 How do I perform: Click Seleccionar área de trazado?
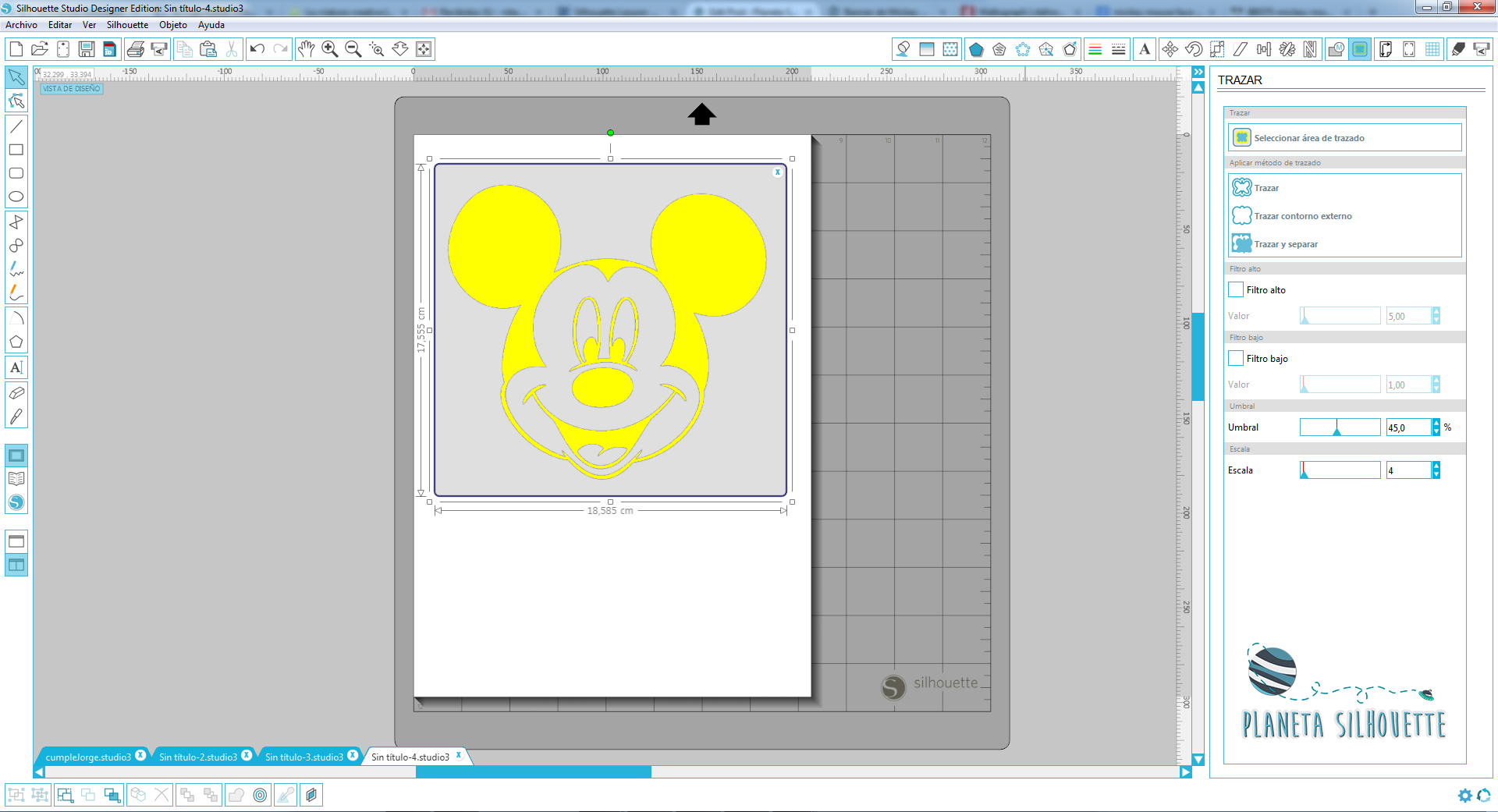(x=1344, y=138)
